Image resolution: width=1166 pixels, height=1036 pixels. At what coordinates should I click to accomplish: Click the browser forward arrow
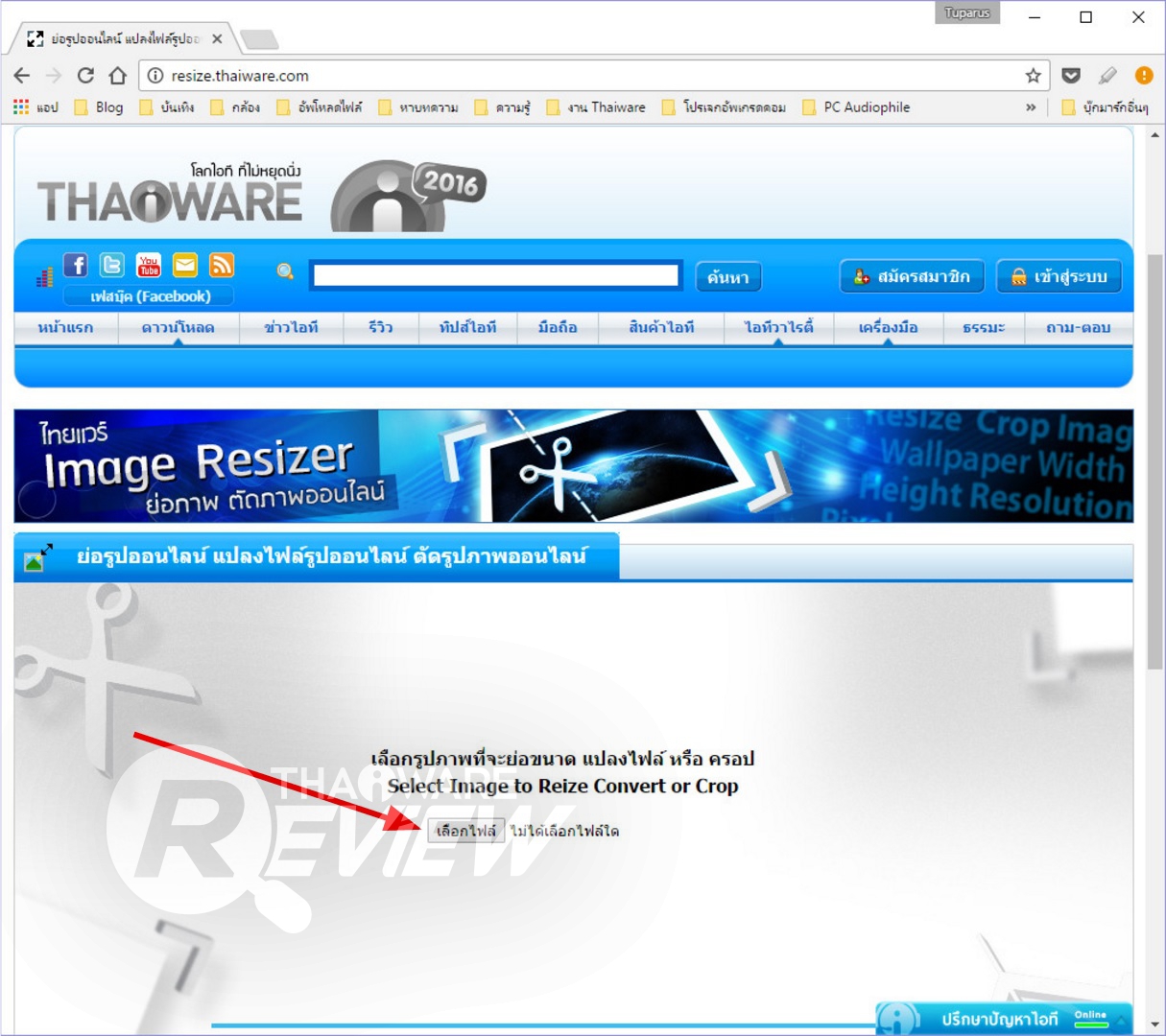pos(54,76)
